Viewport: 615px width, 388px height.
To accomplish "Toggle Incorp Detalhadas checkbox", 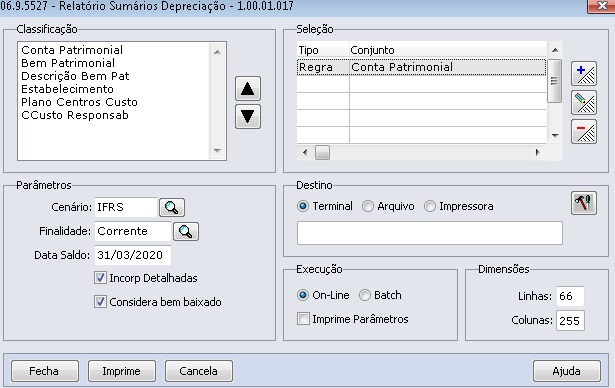I will [x=100, y=278].
